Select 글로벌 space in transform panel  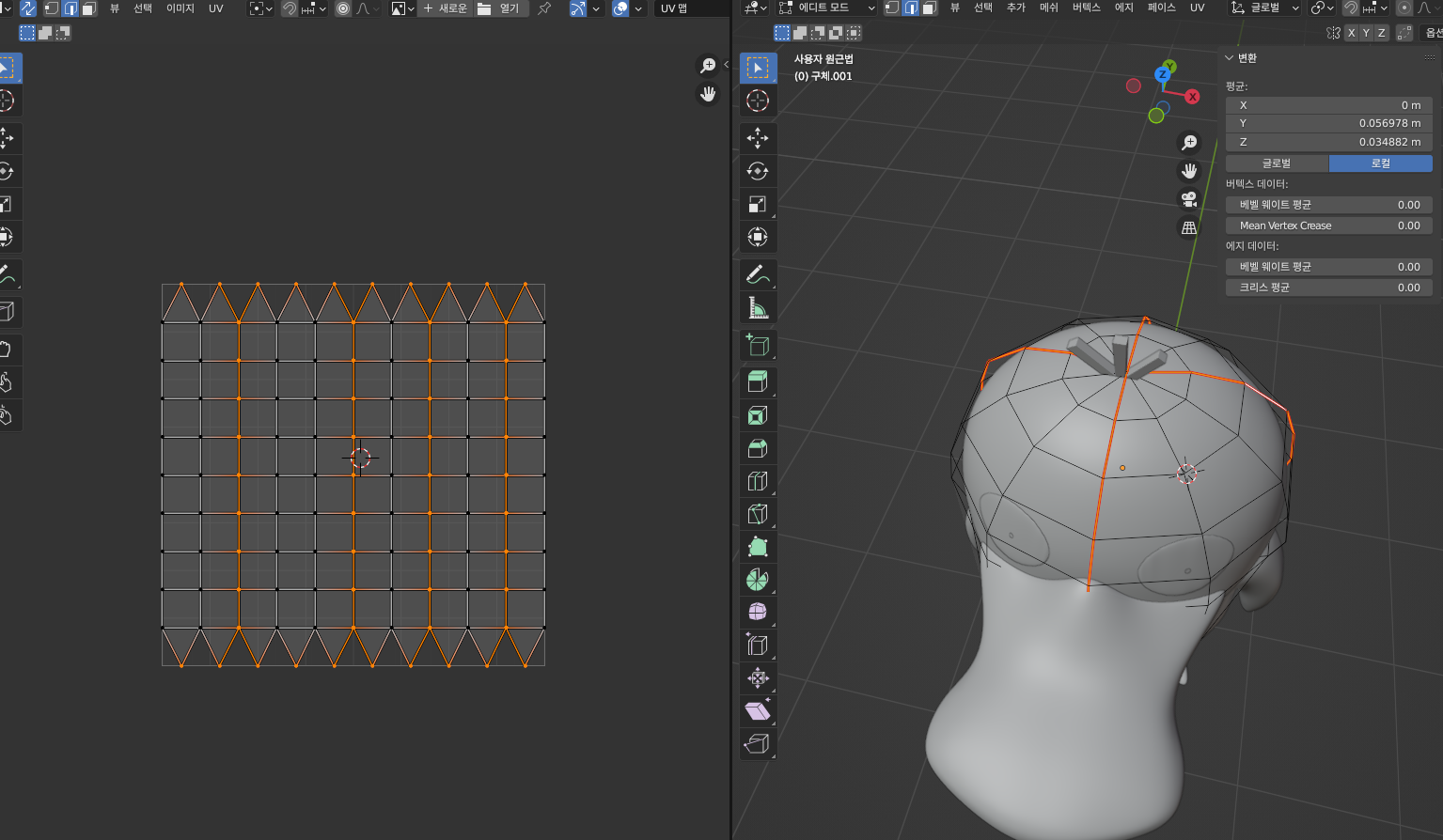pyautogui.click(x=1277, y=163)
